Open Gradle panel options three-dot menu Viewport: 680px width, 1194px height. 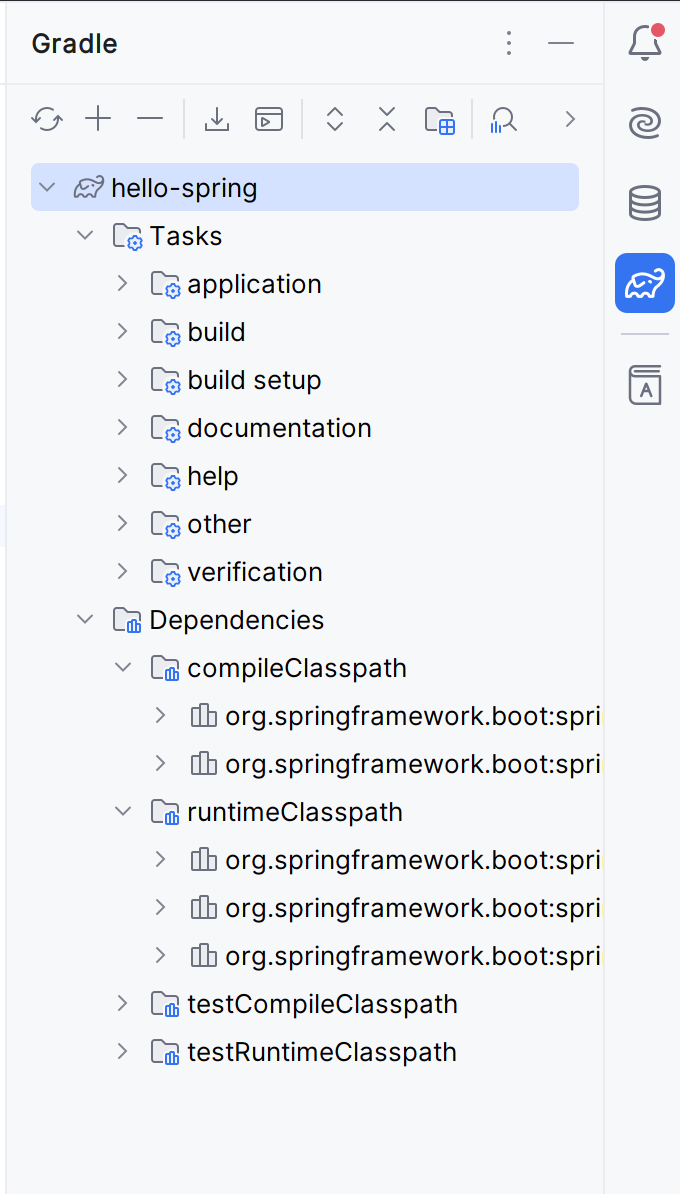pos(509,43)
